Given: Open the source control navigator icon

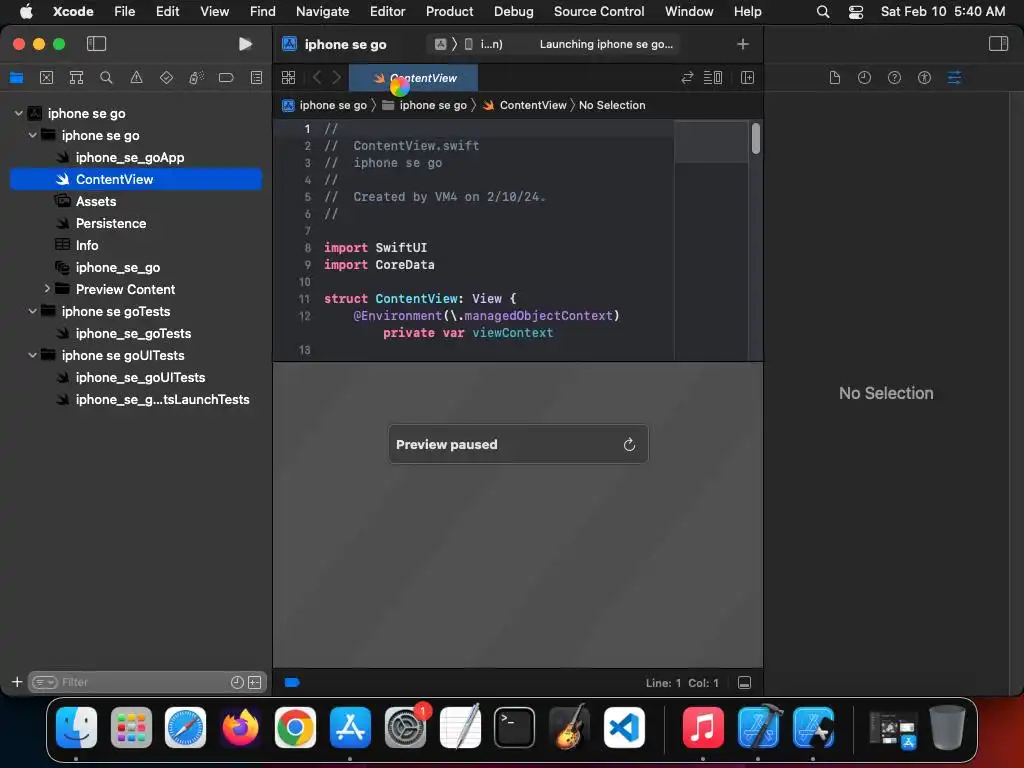Looking at the screenshot, I should coord(46,78).
